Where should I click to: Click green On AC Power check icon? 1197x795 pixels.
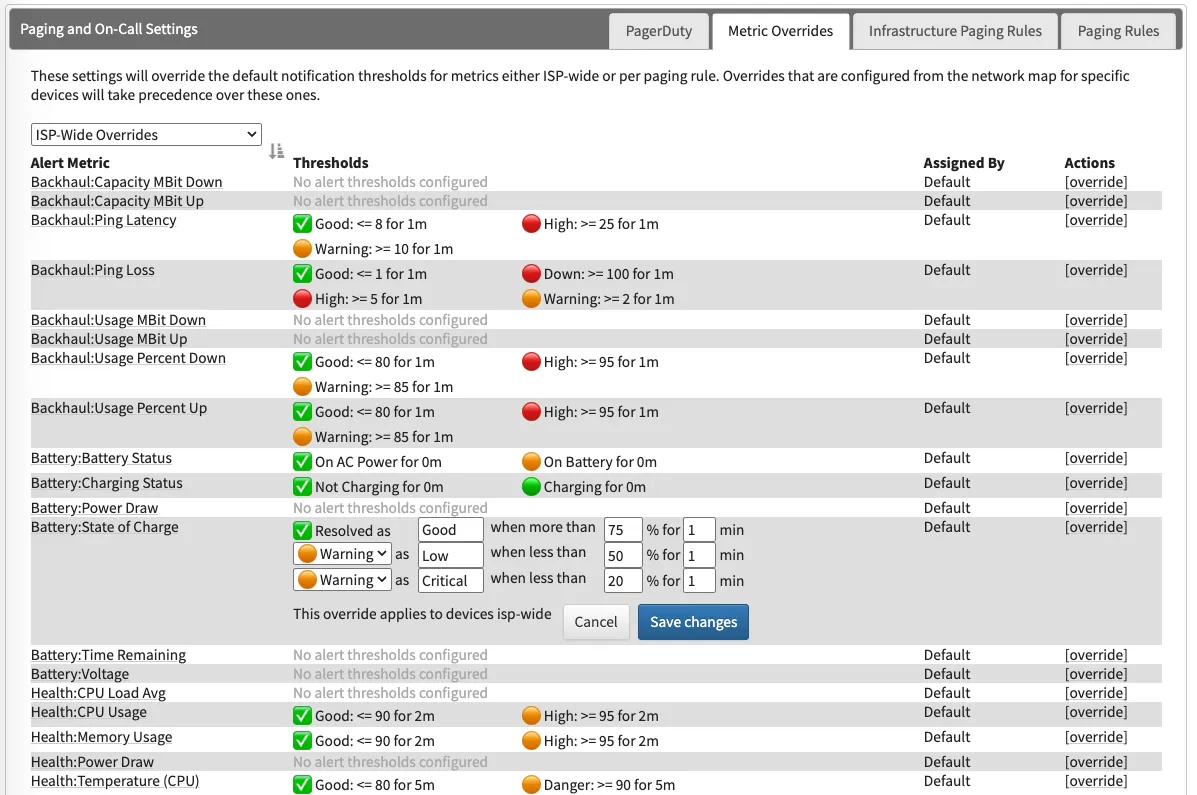[x=302, y=462]
